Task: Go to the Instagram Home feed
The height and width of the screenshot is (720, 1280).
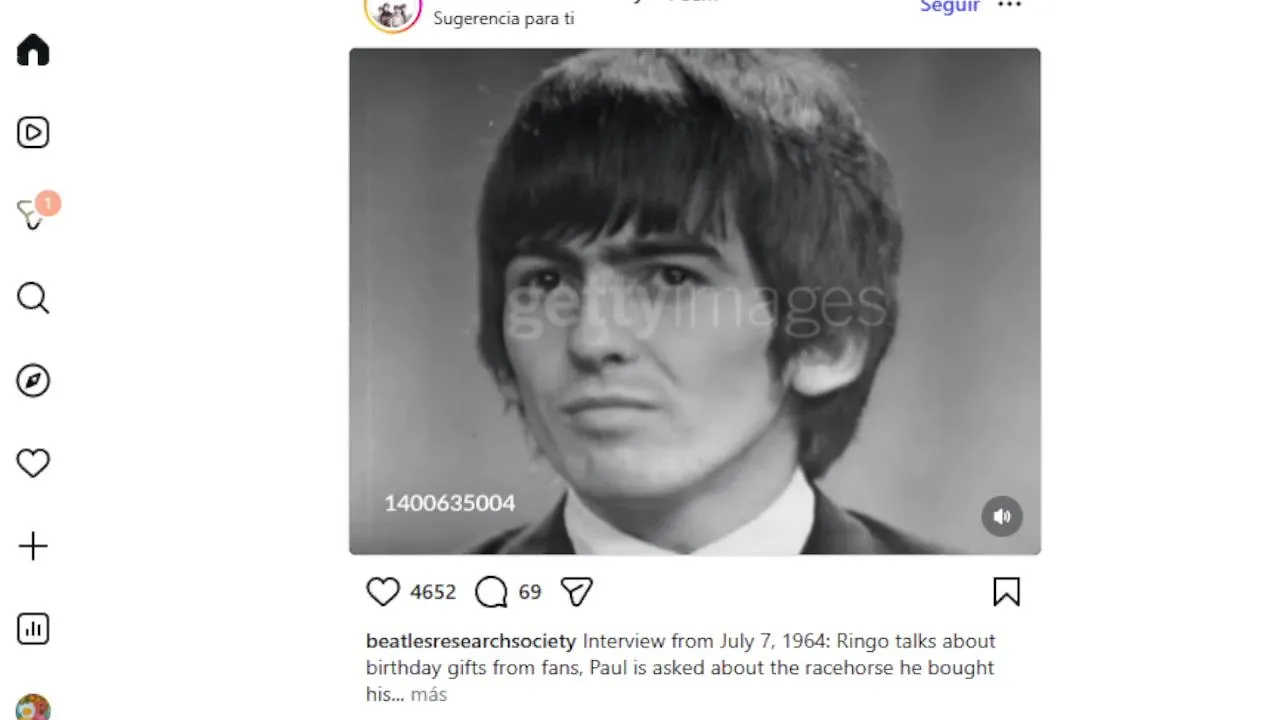Action: click(x=33, y=50)
